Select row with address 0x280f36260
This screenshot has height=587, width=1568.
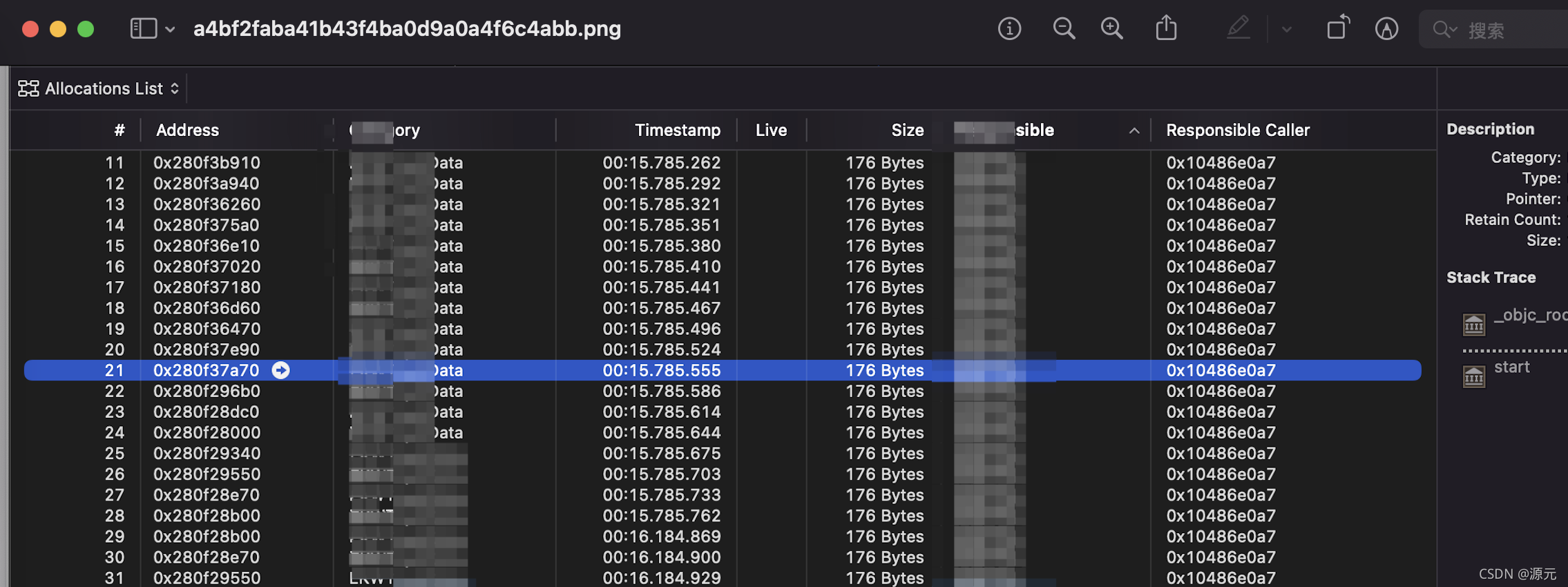point(723,204)
